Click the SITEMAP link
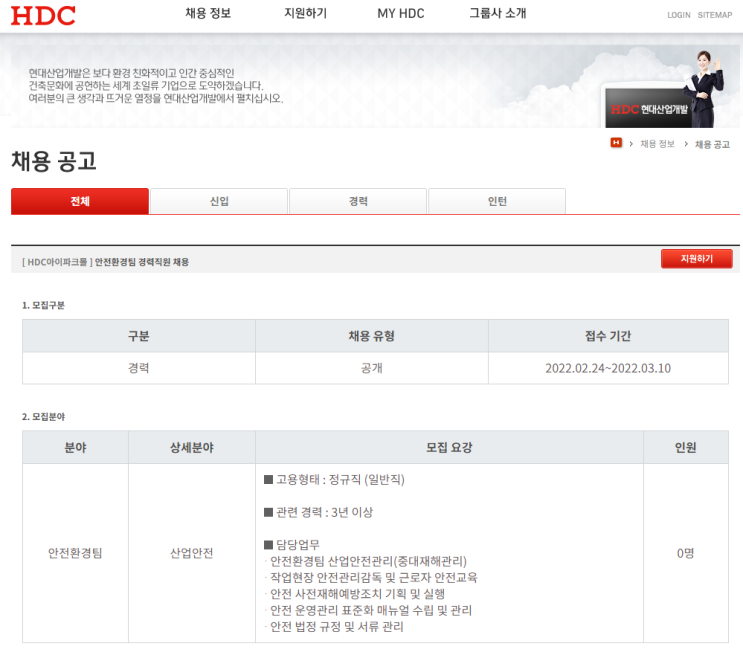The height and width of the screenshot is (655, 743). pos(715,15)
